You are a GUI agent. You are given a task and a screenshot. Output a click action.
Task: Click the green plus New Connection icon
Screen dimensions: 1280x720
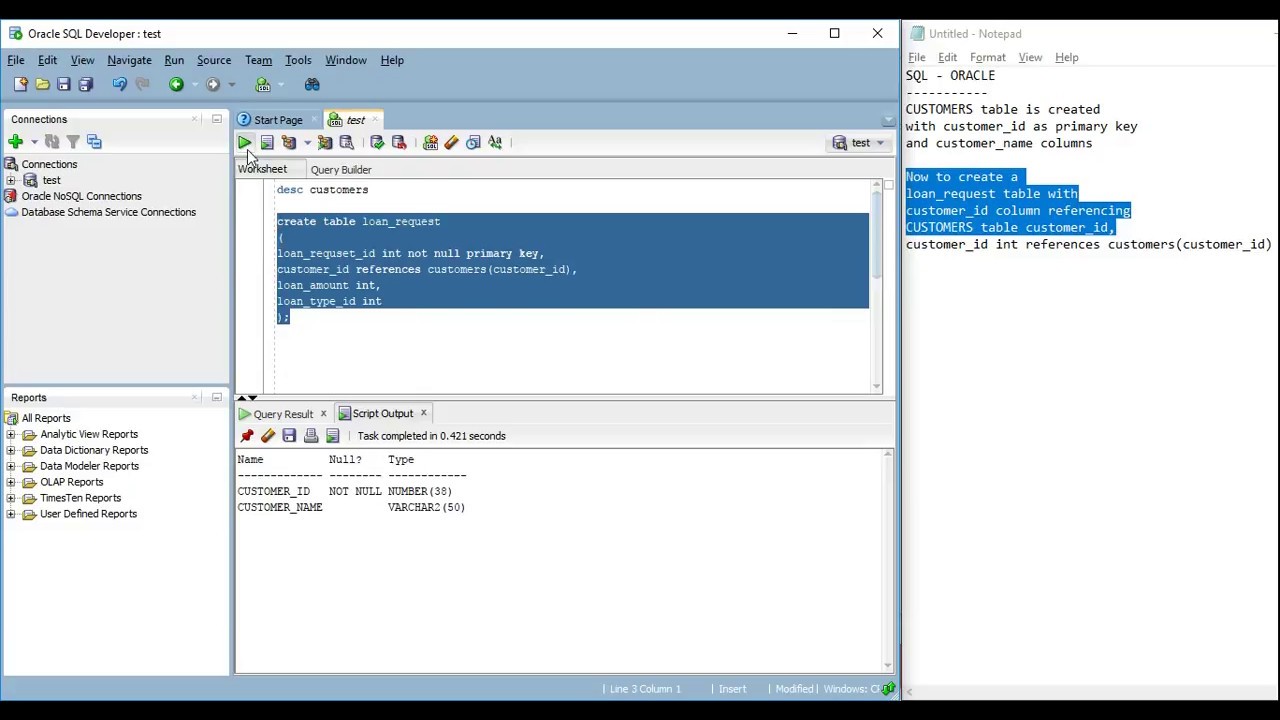[x=15, y=142]
